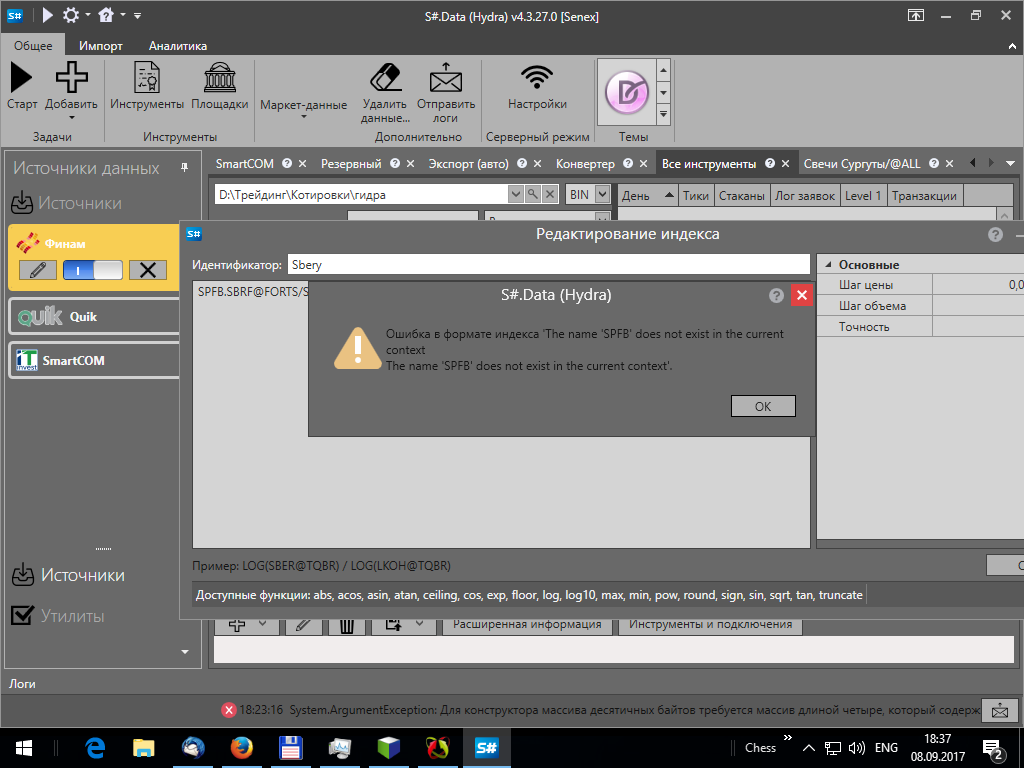Close the S#.Data error dialog

pos(802,295)
